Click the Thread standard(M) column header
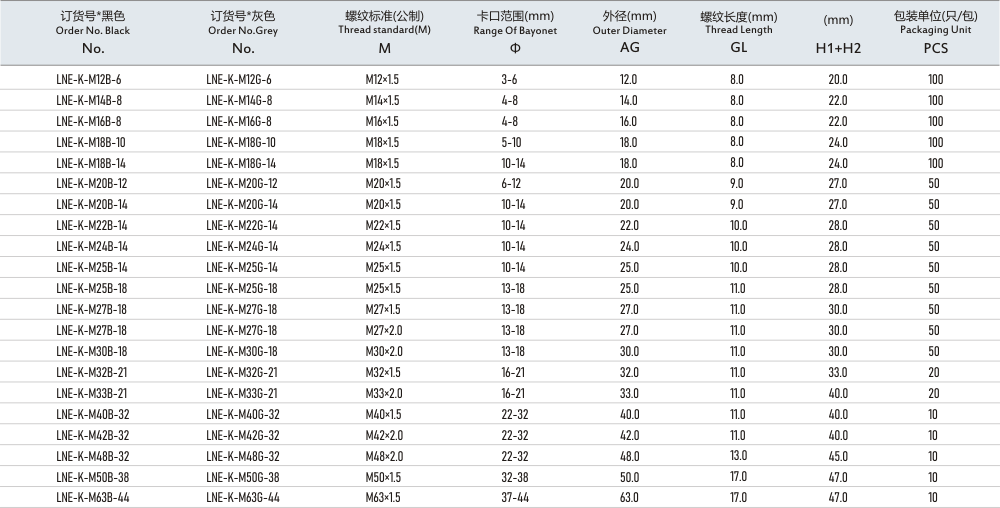1000x508 pixels. click(384, 31)
